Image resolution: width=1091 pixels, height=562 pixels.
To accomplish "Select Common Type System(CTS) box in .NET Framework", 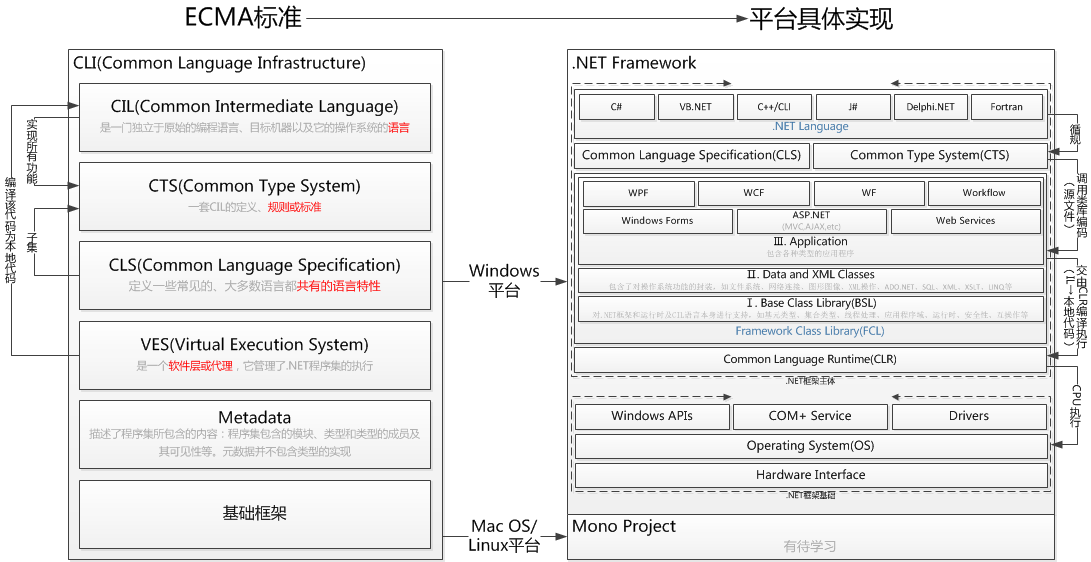I will (930, 156).
